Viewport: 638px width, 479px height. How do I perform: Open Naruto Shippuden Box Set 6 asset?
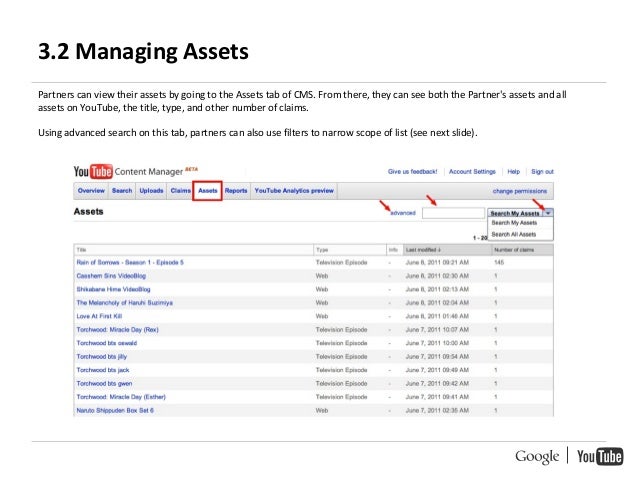tap(115, 410)
